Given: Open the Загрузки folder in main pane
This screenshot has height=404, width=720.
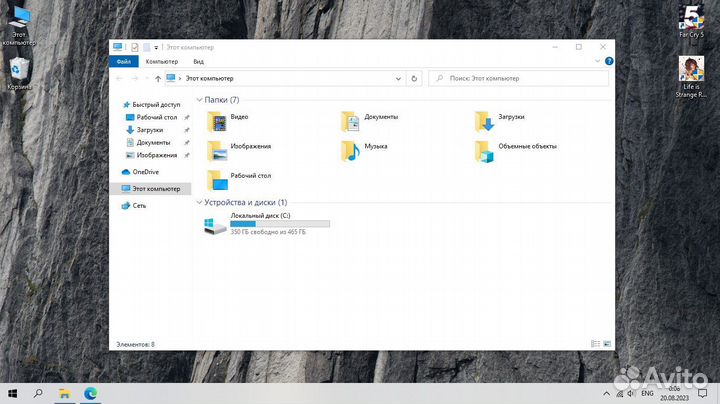Looking at the screenshot, I should click(x=484, y=122).
